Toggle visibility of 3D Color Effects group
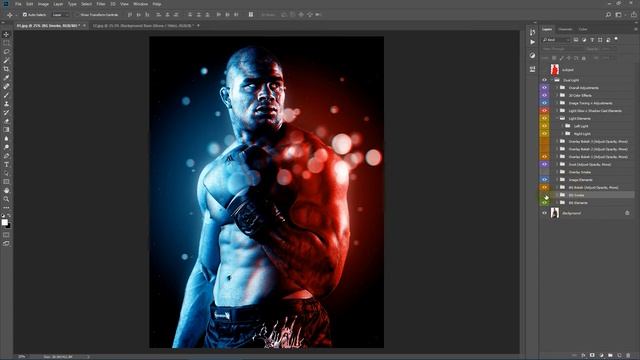 pyautogui.click(x=544, y=95)
